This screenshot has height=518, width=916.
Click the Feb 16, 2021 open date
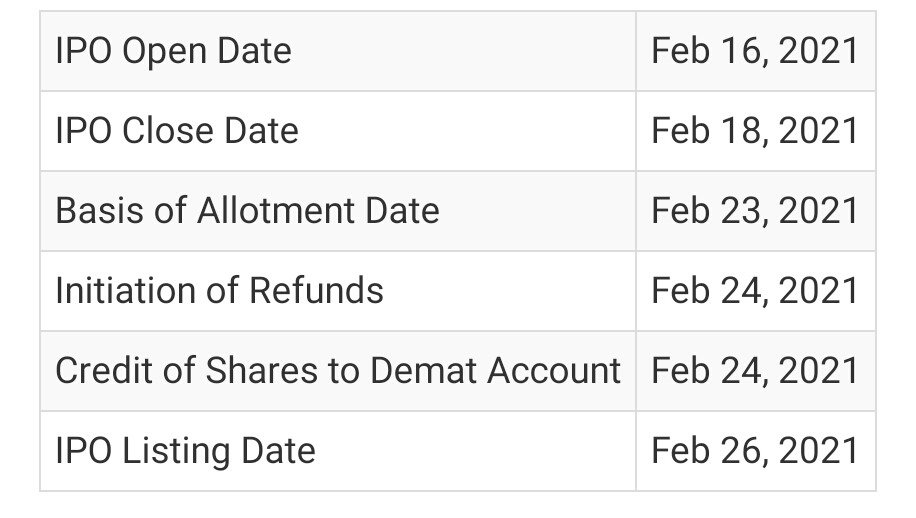(x=755, y=51)
